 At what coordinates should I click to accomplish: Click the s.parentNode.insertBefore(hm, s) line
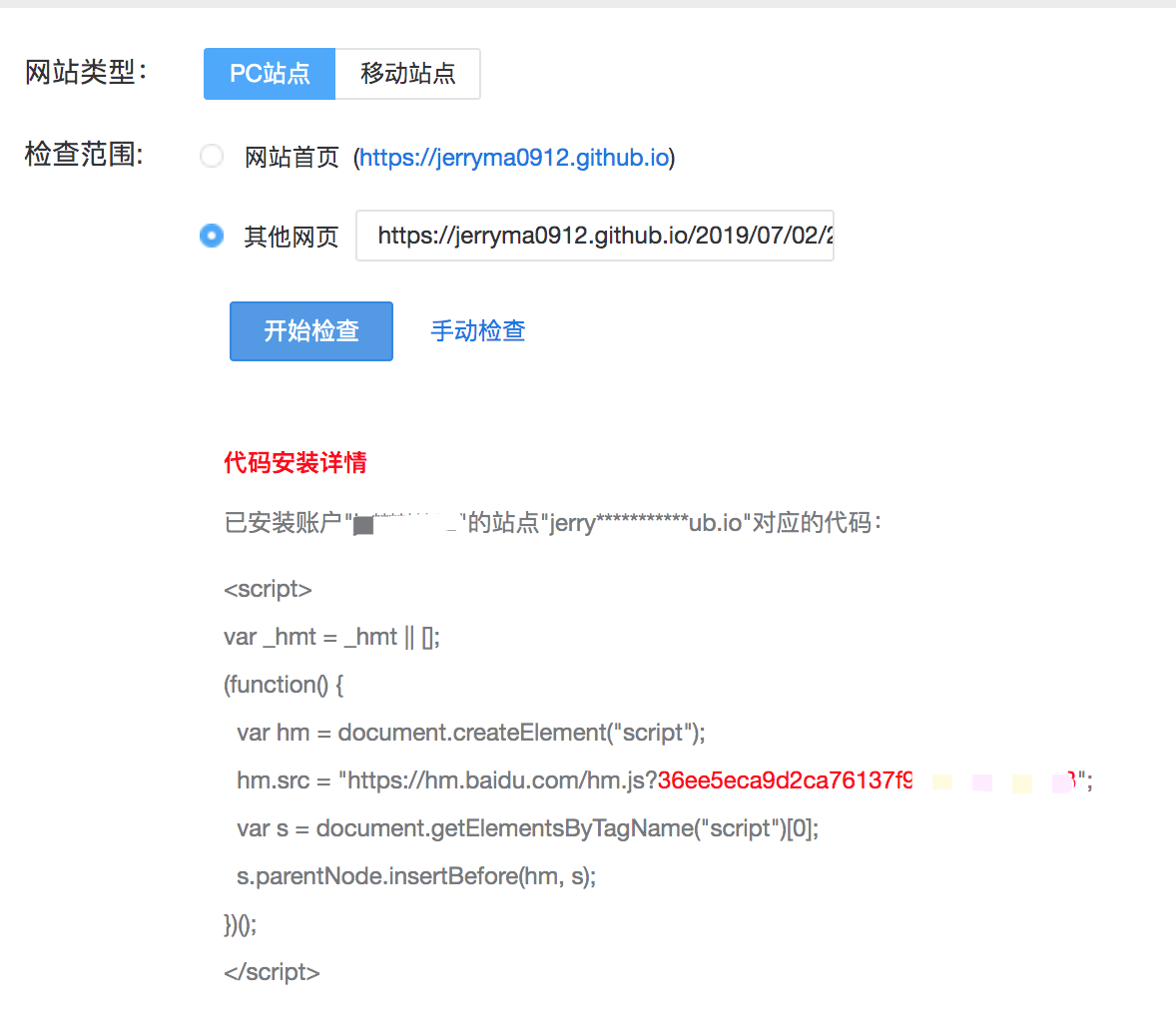pos(416,876)
